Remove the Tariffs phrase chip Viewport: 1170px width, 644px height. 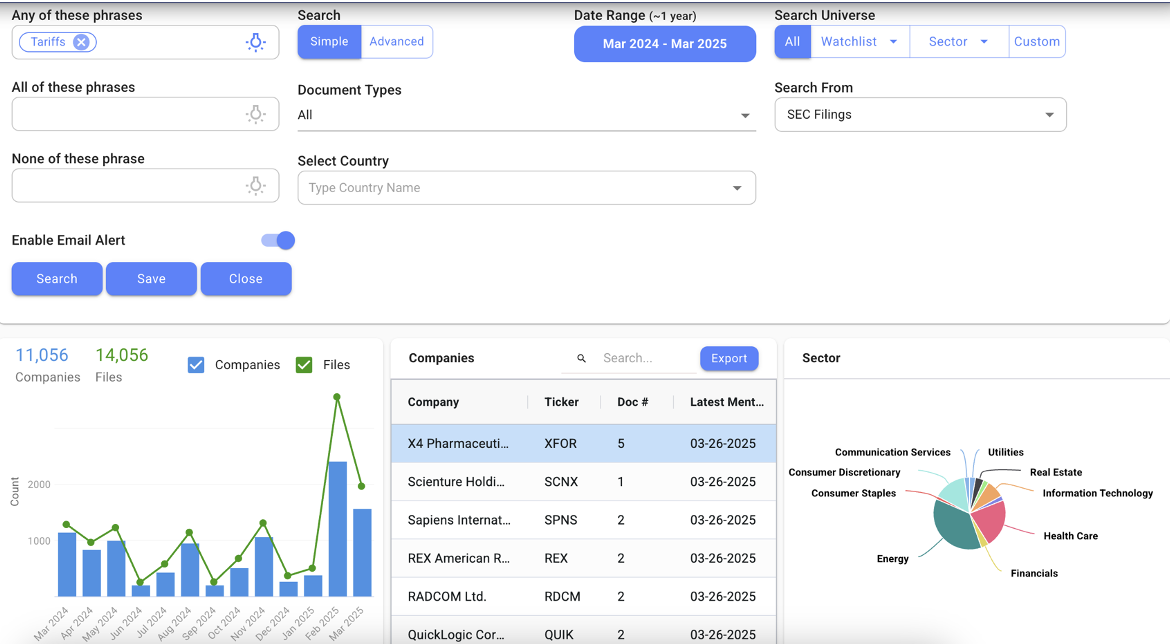(x=81, y=42)
